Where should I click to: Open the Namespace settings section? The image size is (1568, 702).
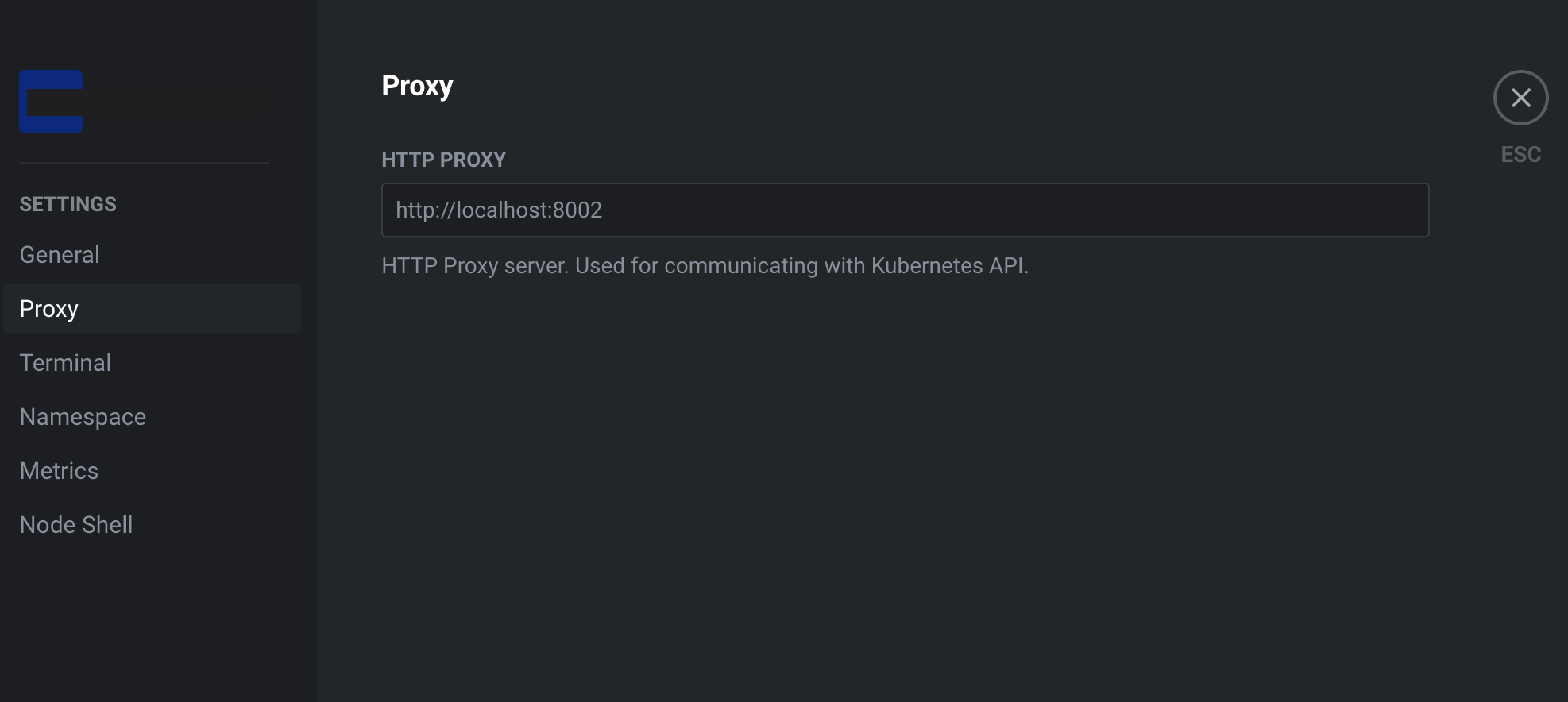pyautogui.click(x=83, y=417)
